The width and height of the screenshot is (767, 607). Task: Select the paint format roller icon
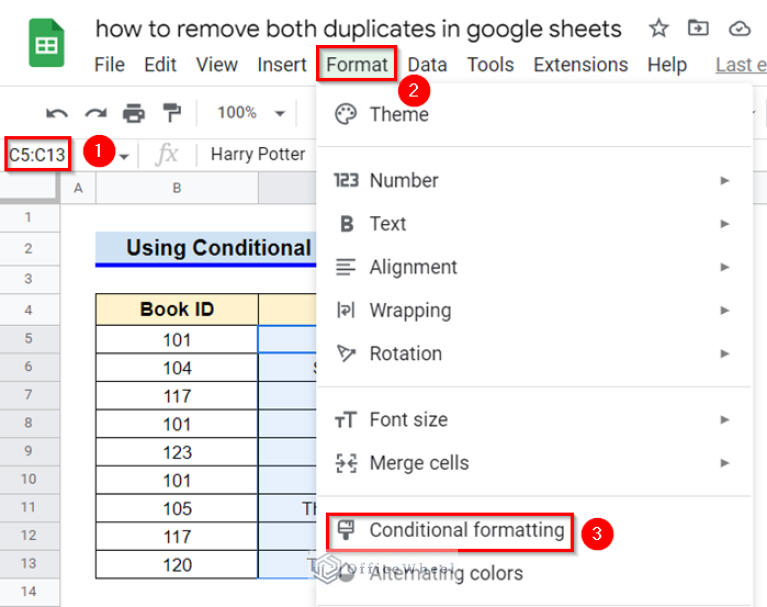pyautogui.click(x=171, y=113)
